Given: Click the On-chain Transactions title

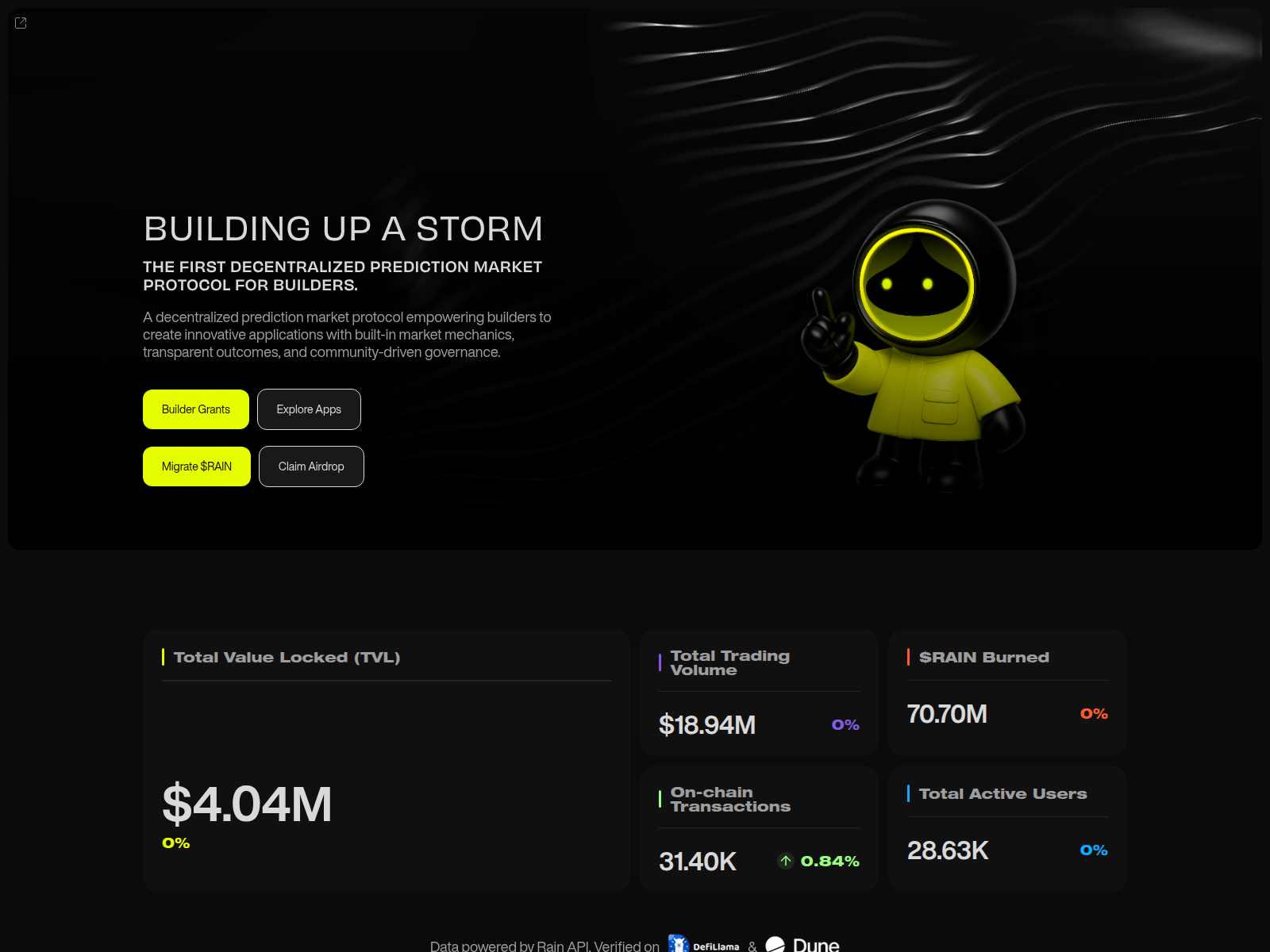Looking at the screenshot, I should tap(730, 799).
